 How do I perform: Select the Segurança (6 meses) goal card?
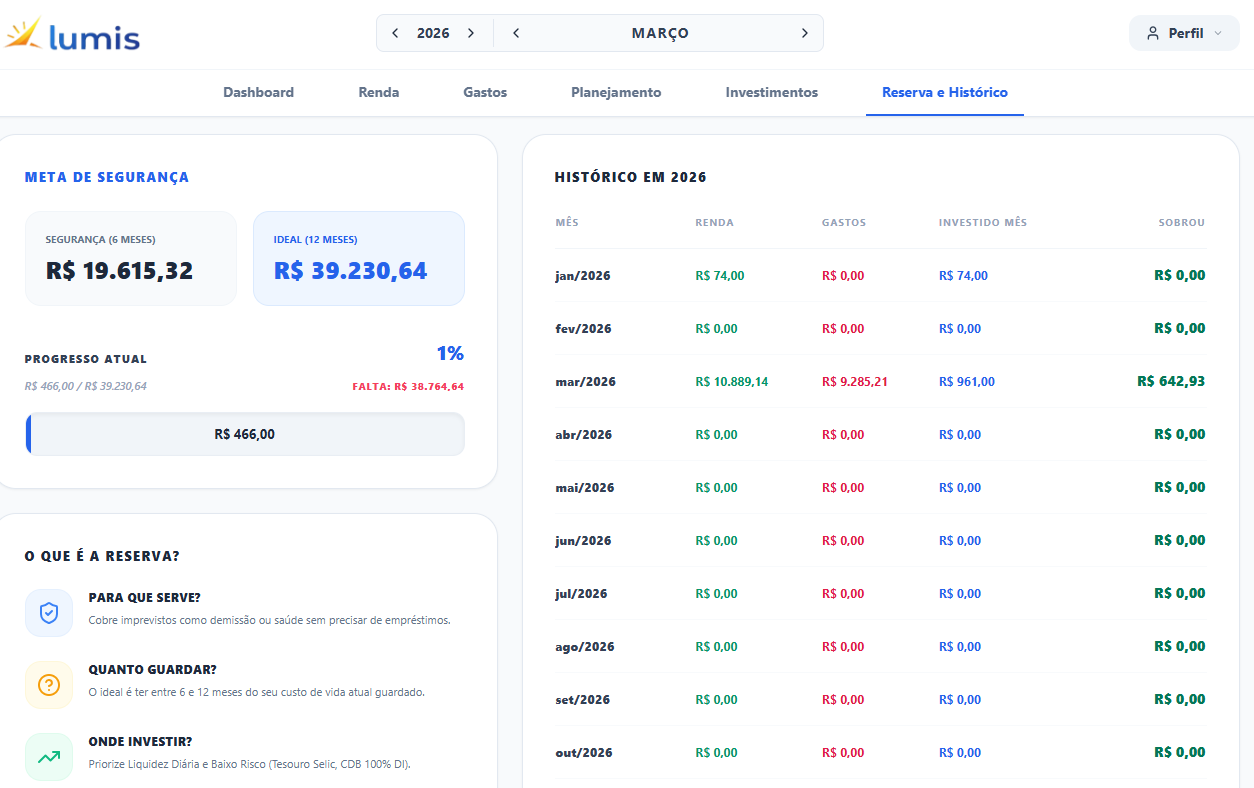coord(131,258)
